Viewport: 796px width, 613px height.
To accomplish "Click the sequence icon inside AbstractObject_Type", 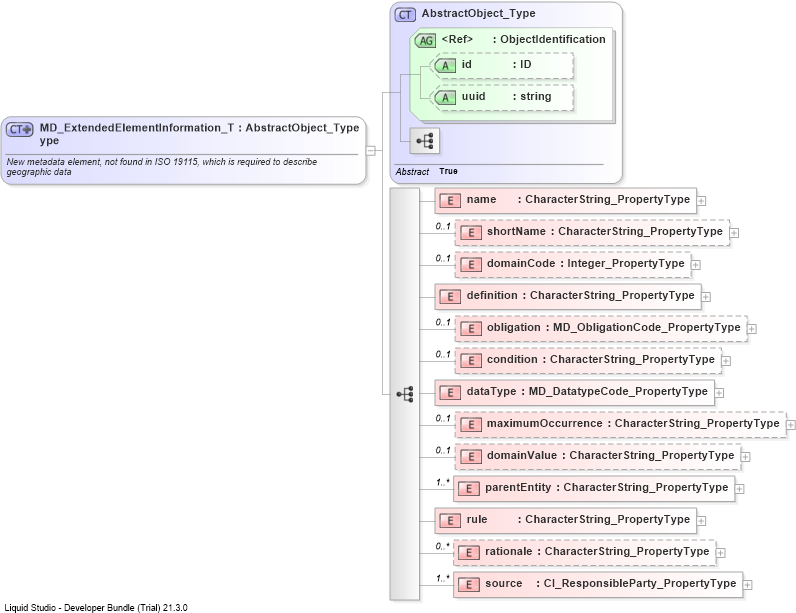I will pyautogui.click(x=425, y=141).
